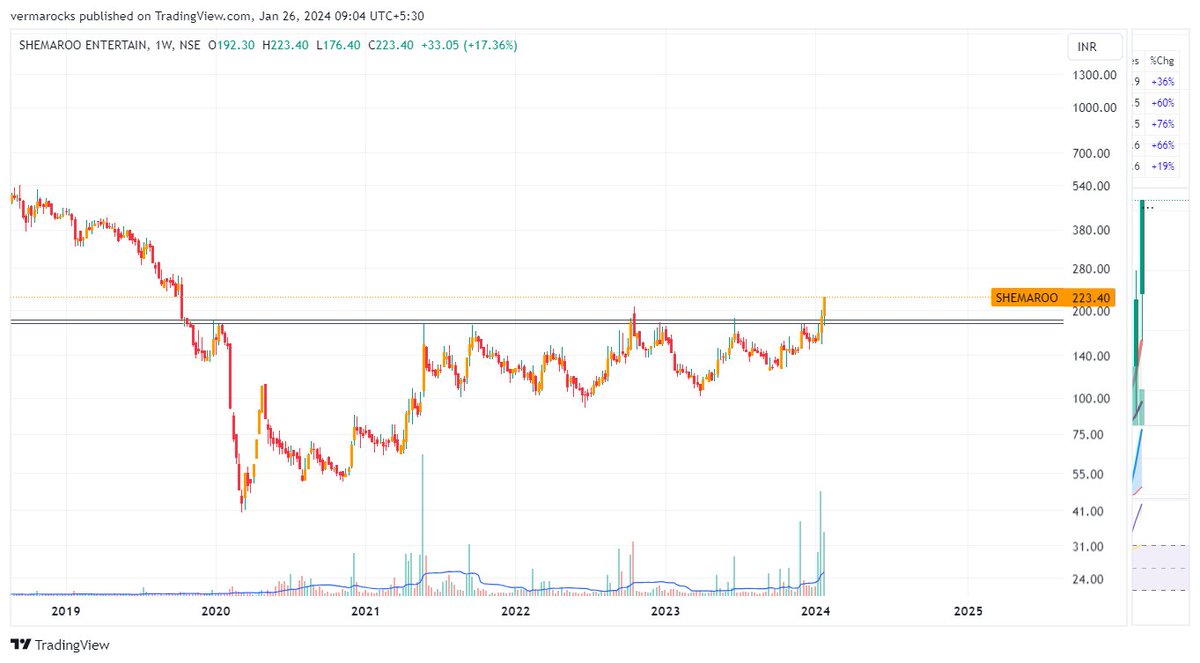
Task: Click the SHEMAROO 223.40 price label
Action: 1054,297
